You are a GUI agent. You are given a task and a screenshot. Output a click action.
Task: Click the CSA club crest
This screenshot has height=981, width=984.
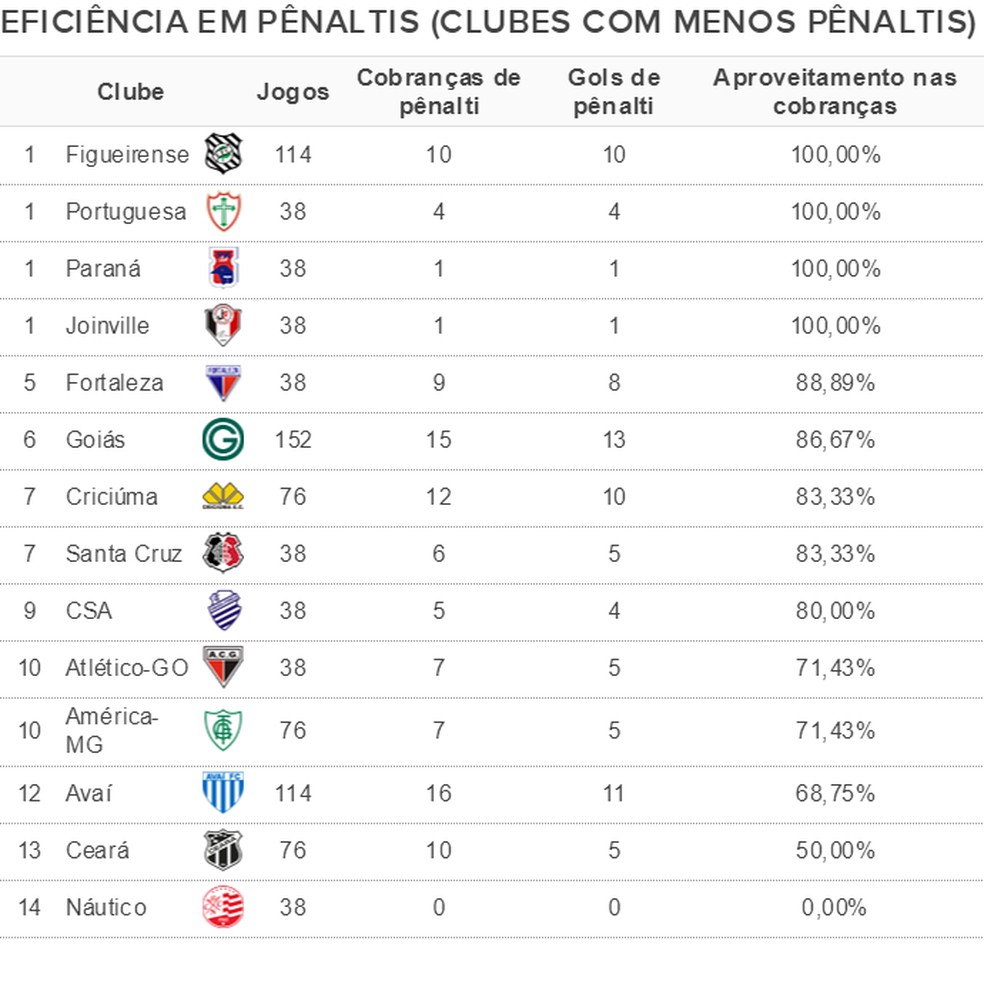pos(223,610)
